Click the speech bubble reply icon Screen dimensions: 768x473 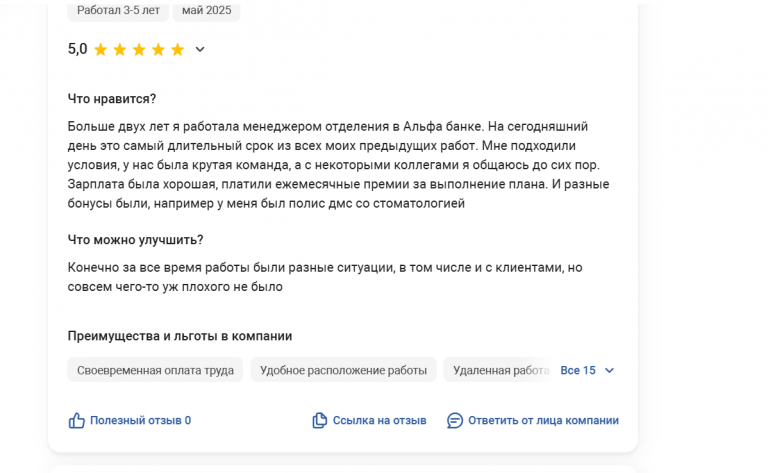click(x=455, y=421)
